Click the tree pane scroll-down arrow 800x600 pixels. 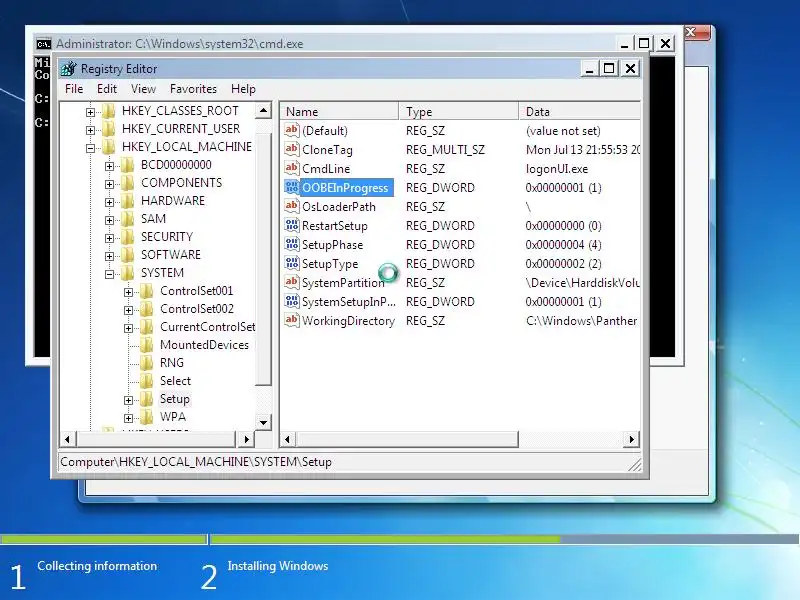pyautogui.click(x=263, y=422)
